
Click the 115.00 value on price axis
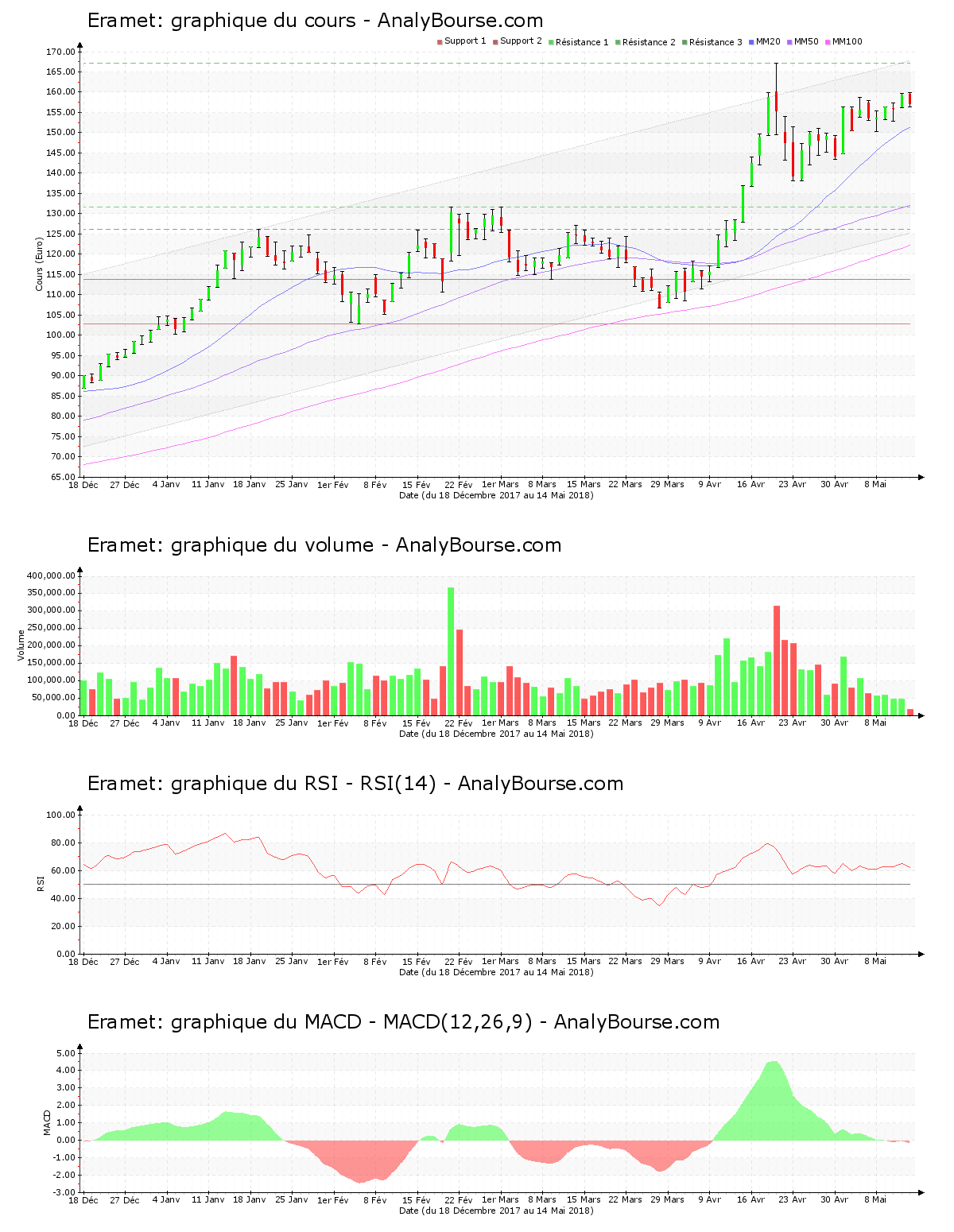pos(60,274)
